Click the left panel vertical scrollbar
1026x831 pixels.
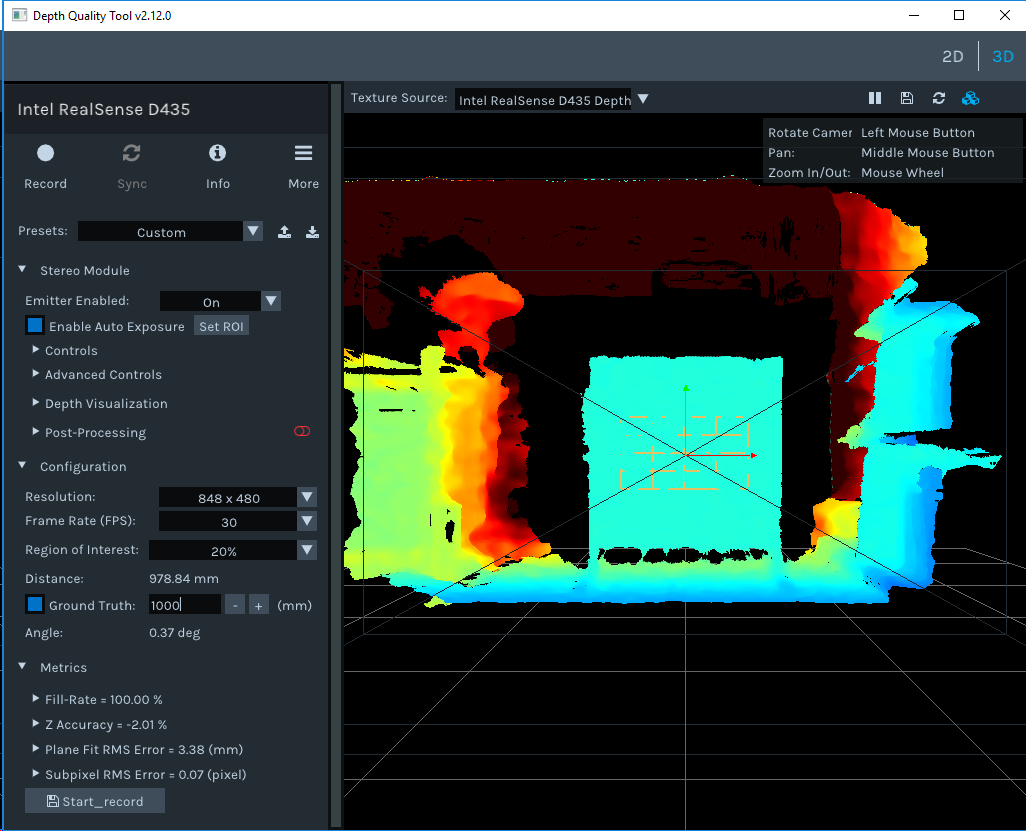point(336,456)
